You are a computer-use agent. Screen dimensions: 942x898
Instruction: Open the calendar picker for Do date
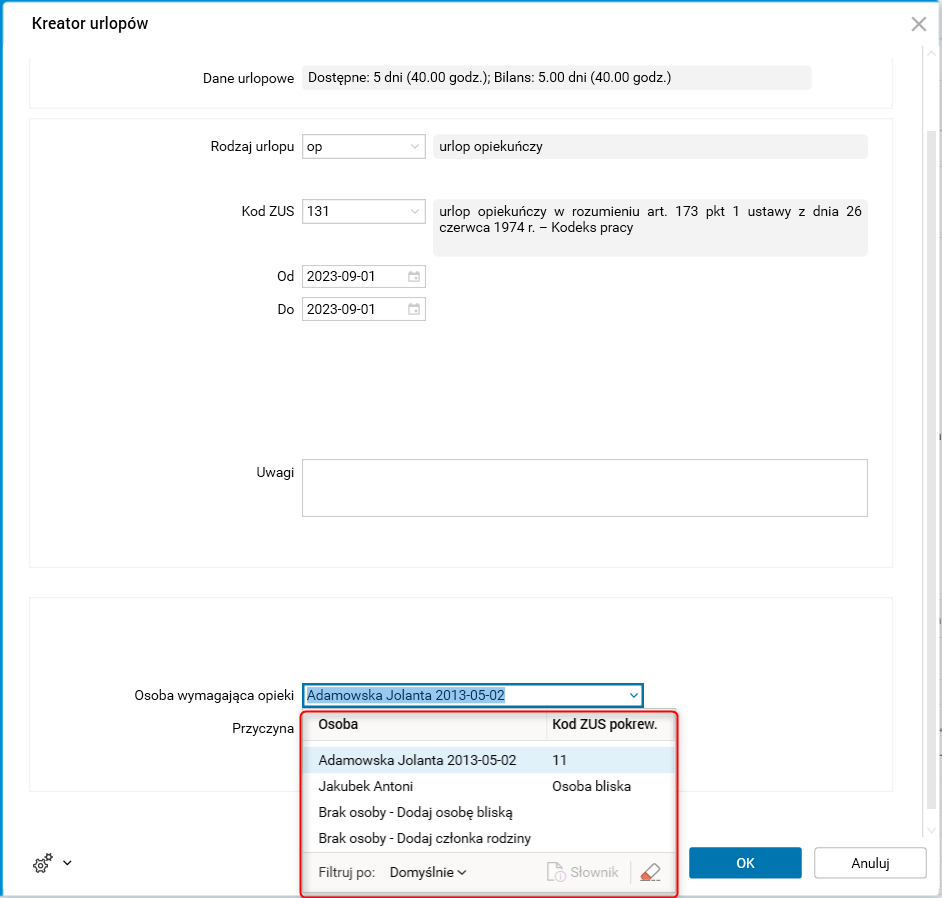(x=414, y=309)
